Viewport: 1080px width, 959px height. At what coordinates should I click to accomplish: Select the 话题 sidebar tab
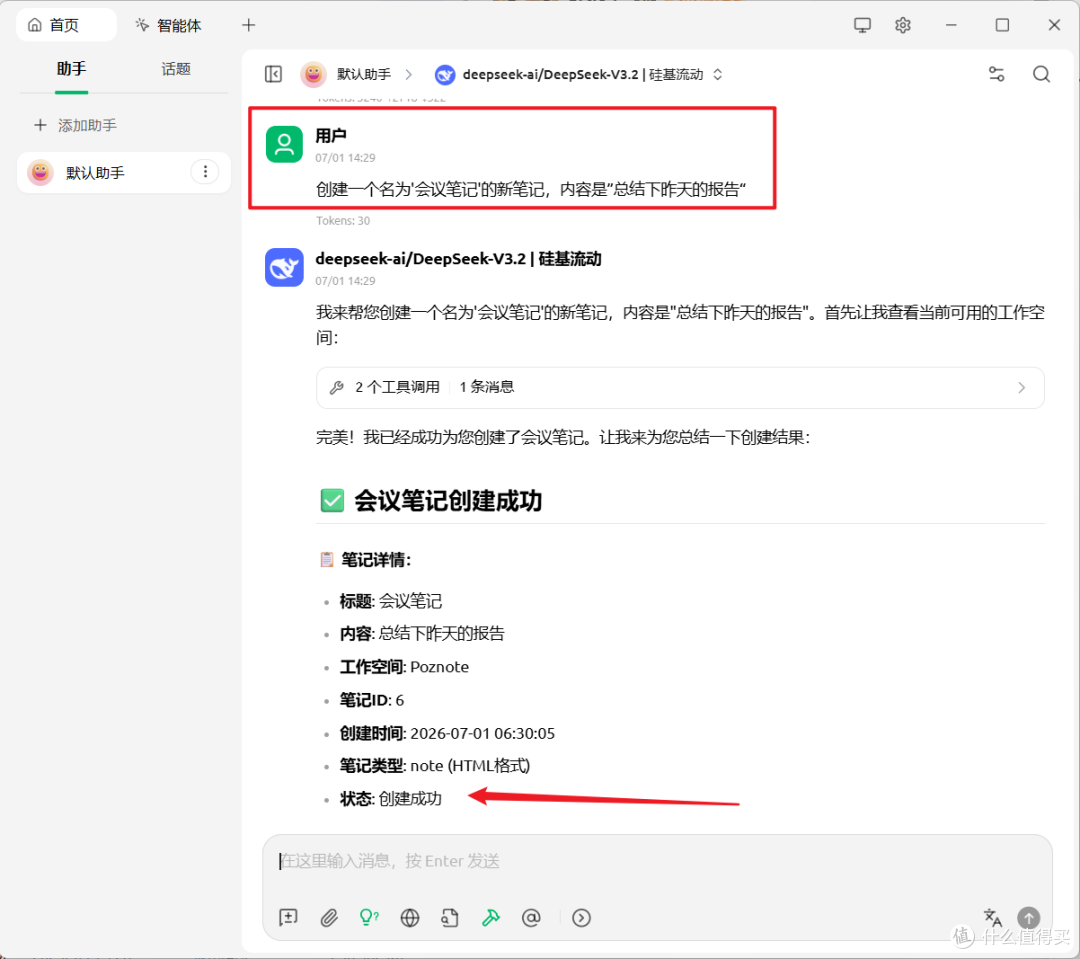(176, 69)
